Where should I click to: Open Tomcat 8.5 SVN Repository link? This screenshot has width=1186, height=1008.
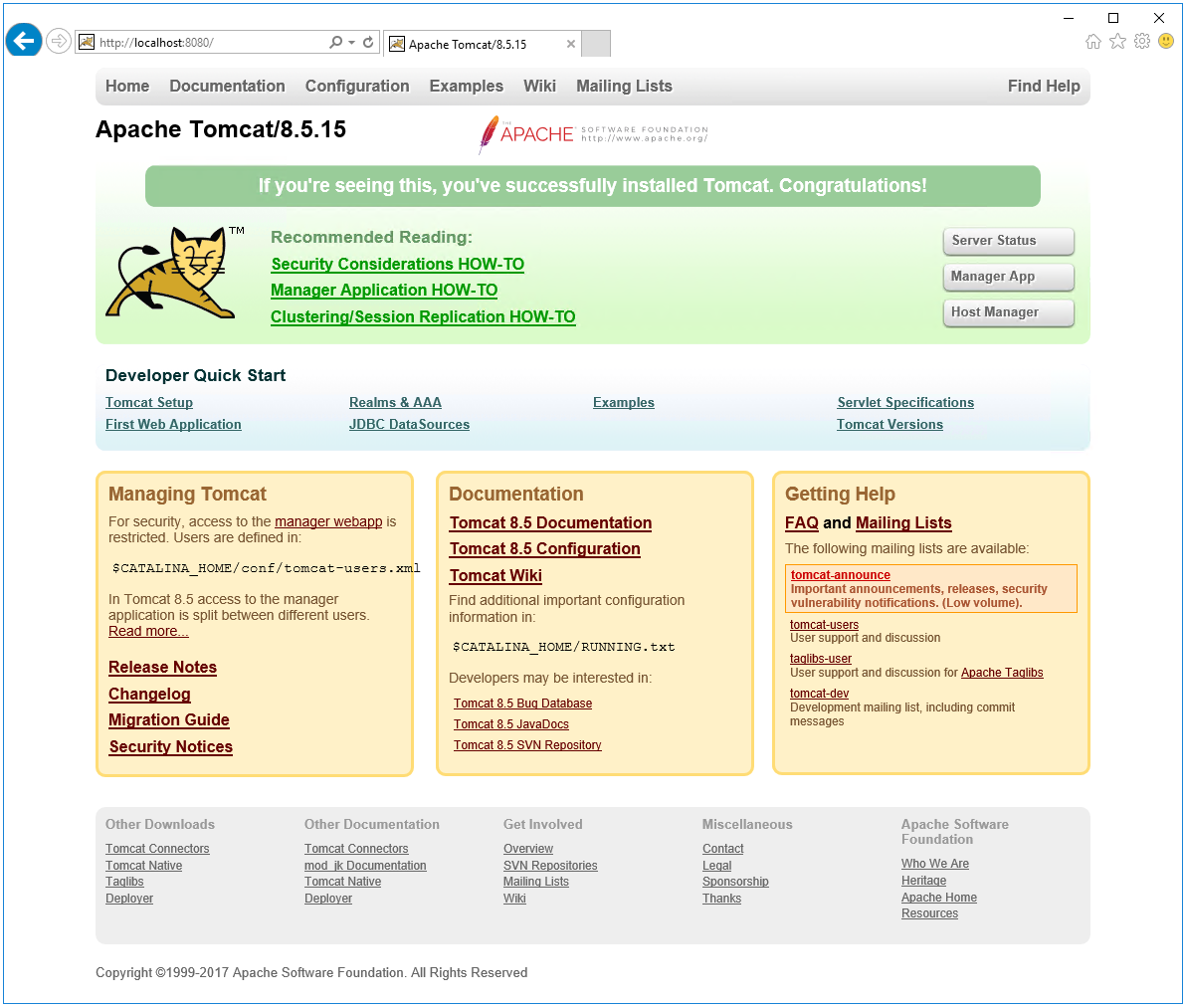pyautogui.click(x=527, y=745)
